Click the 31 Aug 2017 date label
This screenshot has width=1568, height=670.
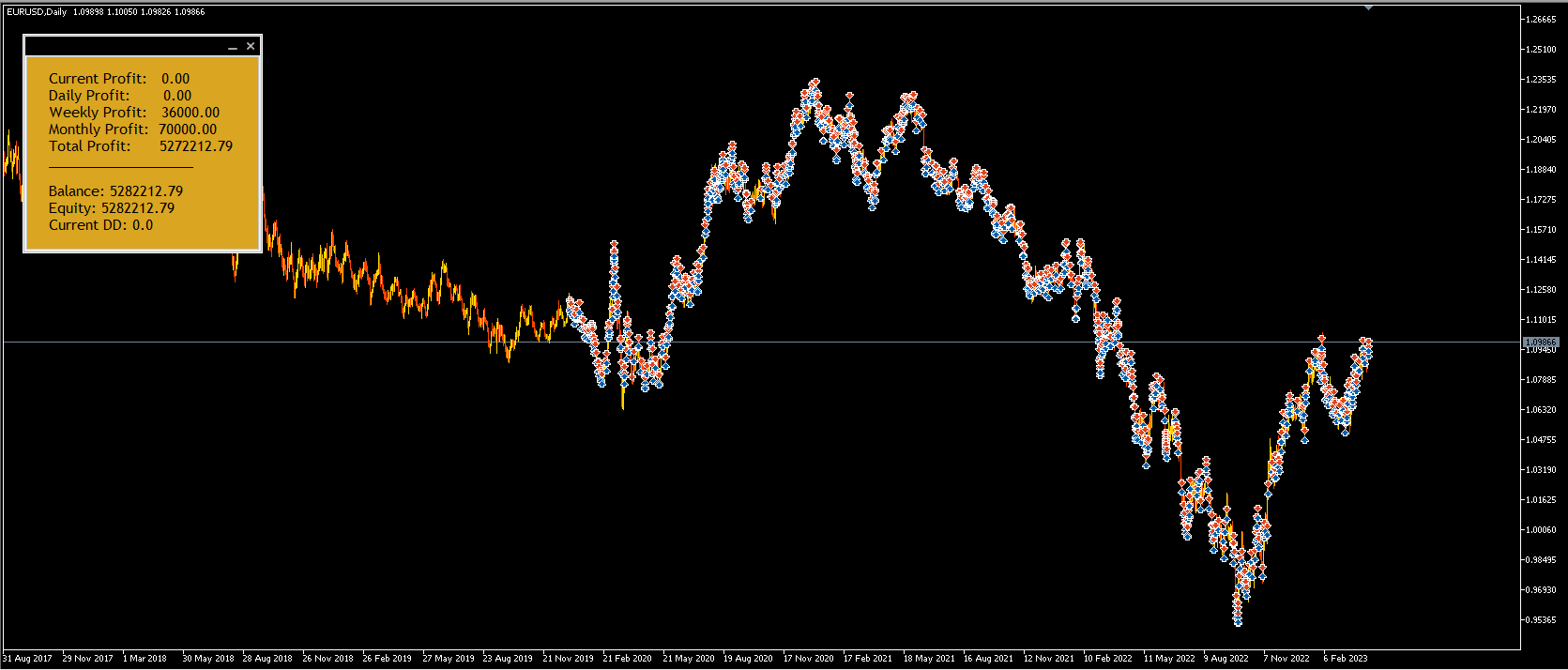[x=27, y=659]
